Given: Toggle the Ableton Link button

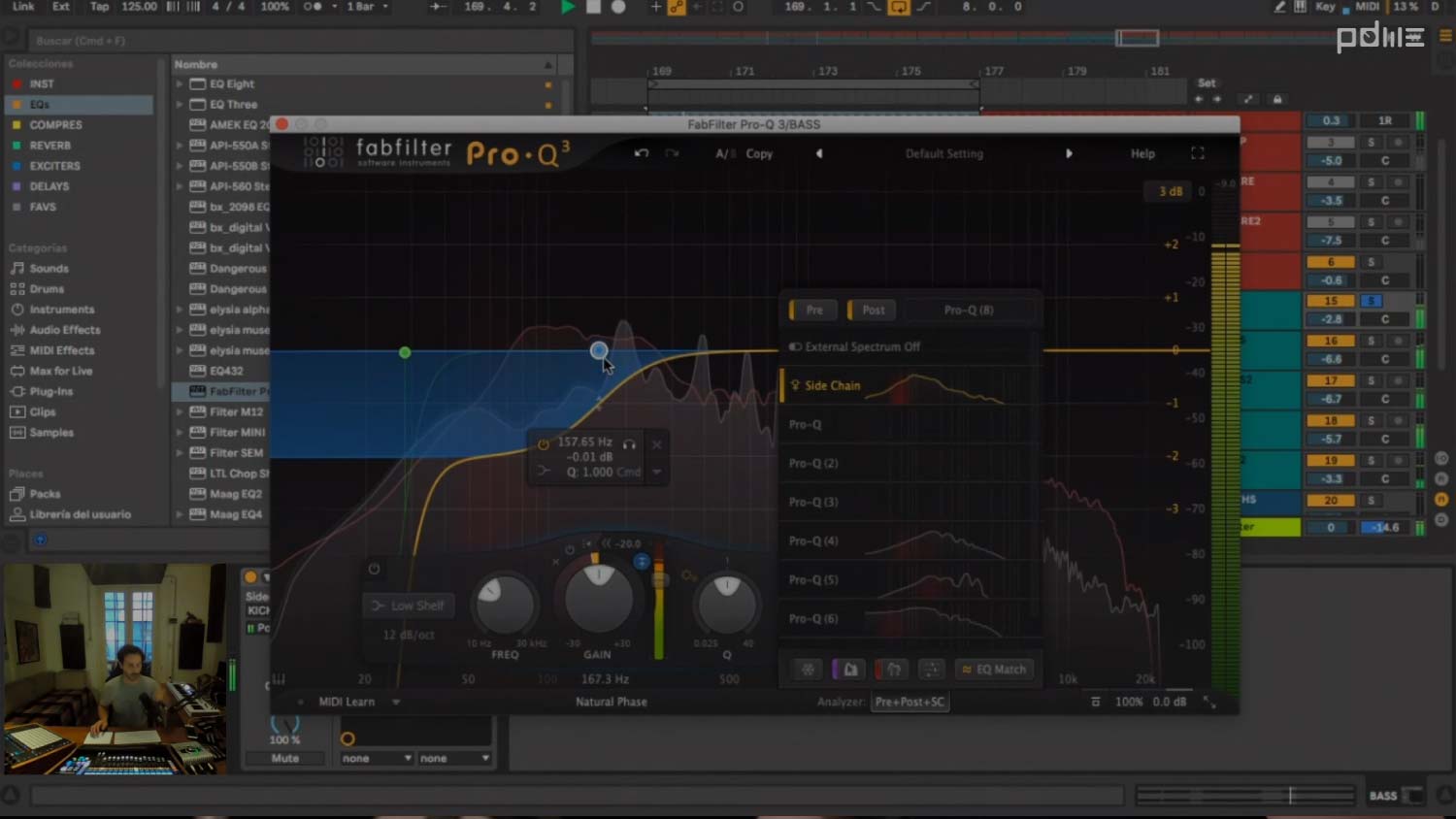Looking at the screenshot, I should [x=23, y=7].
